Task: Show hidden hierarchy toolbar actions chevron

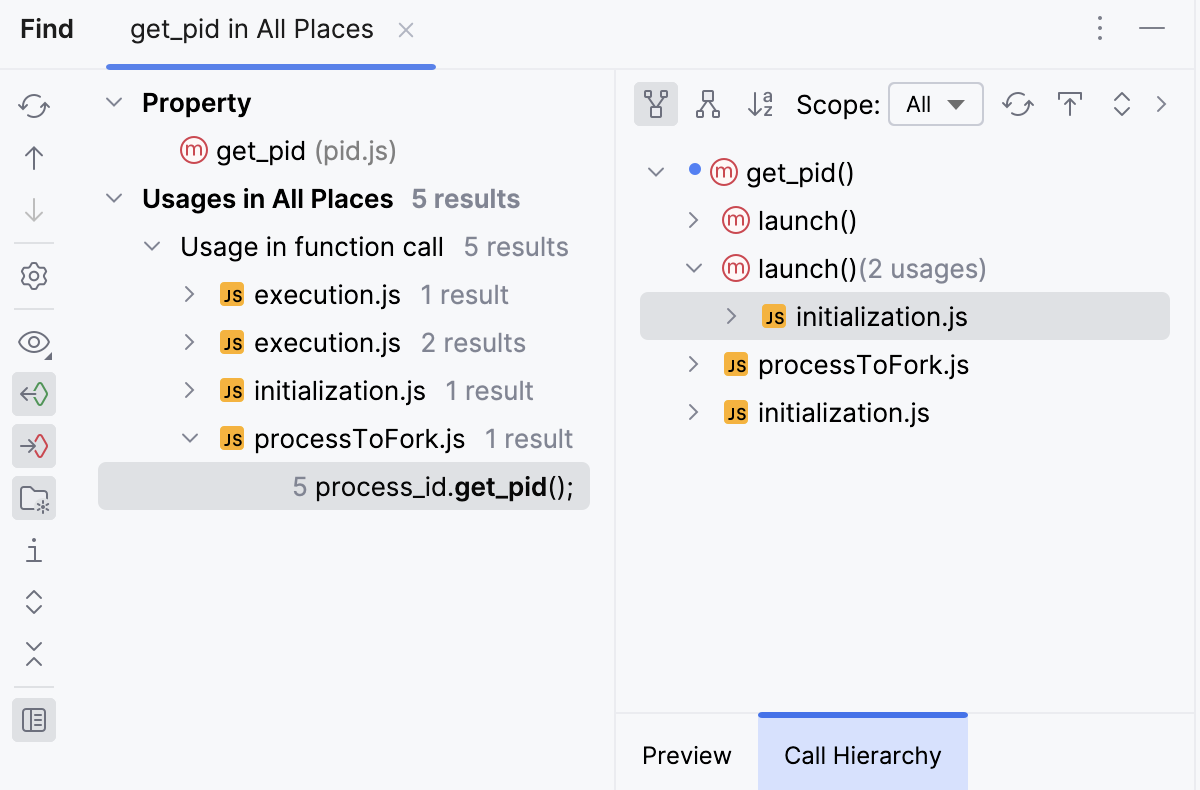Action: [1161, 103]
